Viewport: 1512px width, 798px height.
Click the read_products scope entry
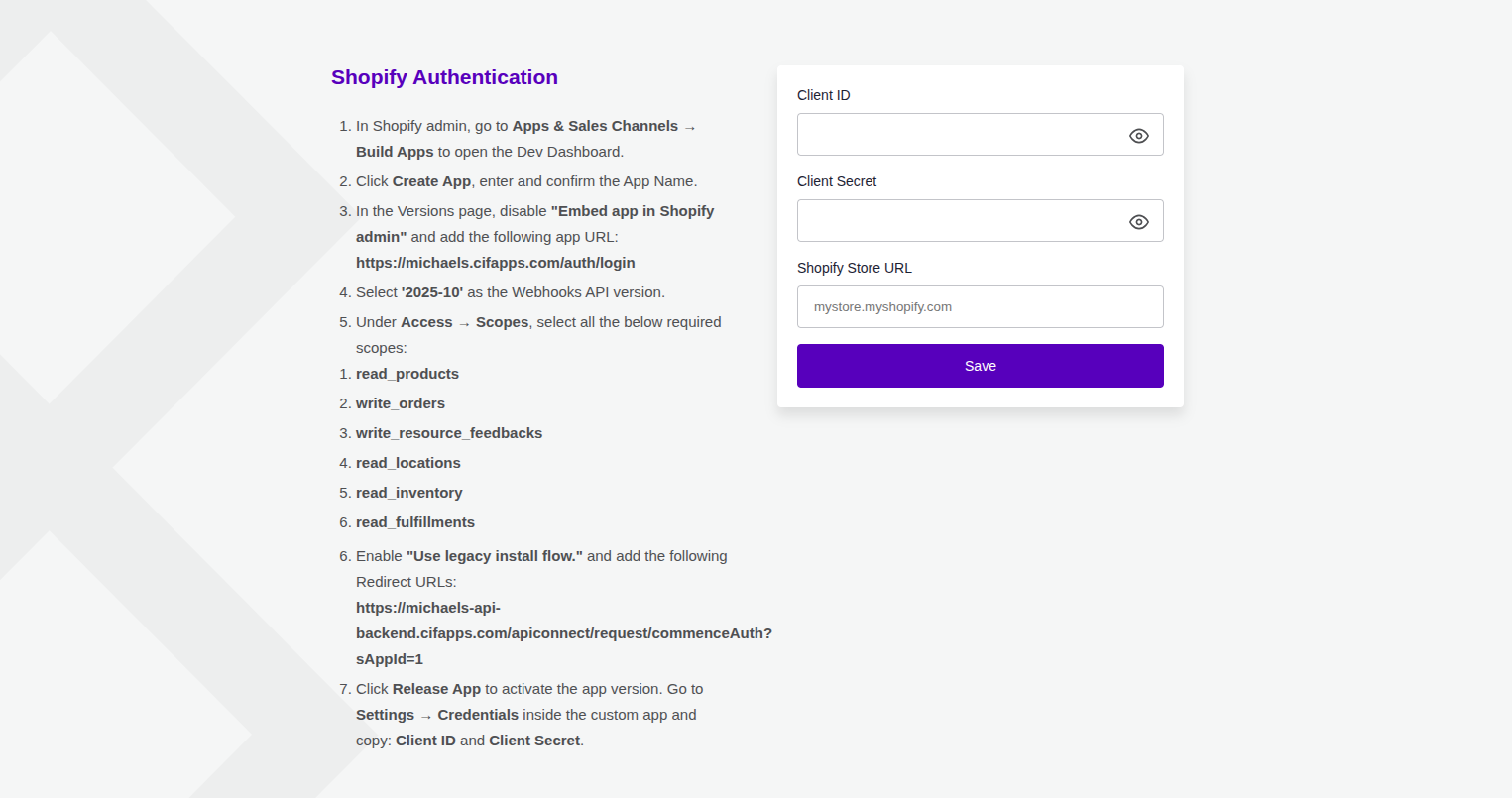point(407,374)
